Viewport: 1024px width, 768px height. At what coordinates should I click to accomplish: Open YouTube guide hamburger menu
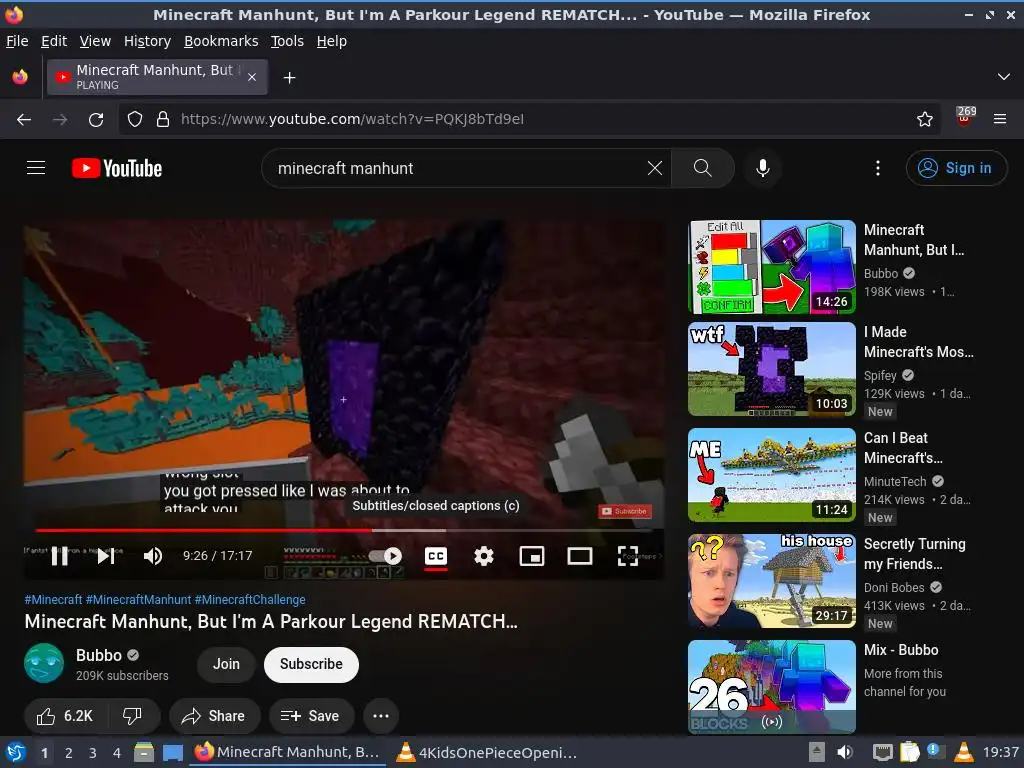(x=36, y=168)
